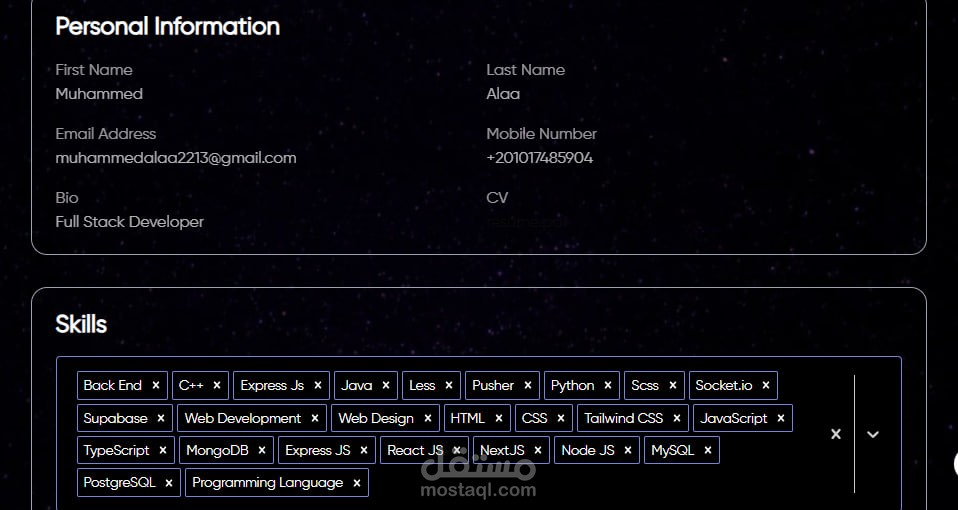Expand the skills dropdown chevron
The image size is (958, 510).
(873, 434)
